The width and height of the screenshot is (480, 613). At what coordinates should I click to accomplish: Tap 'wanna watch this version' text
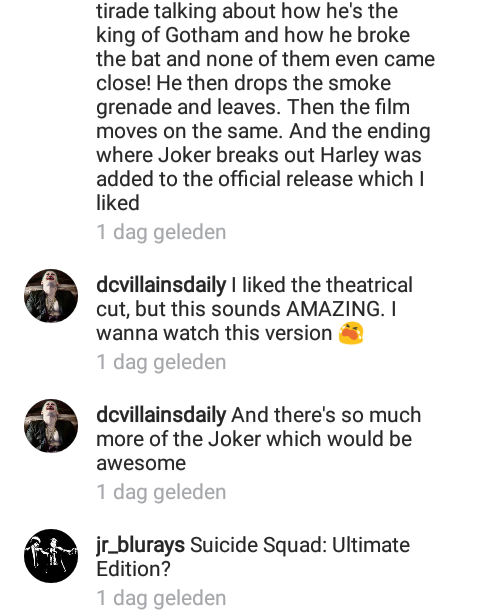click(214, 333)
